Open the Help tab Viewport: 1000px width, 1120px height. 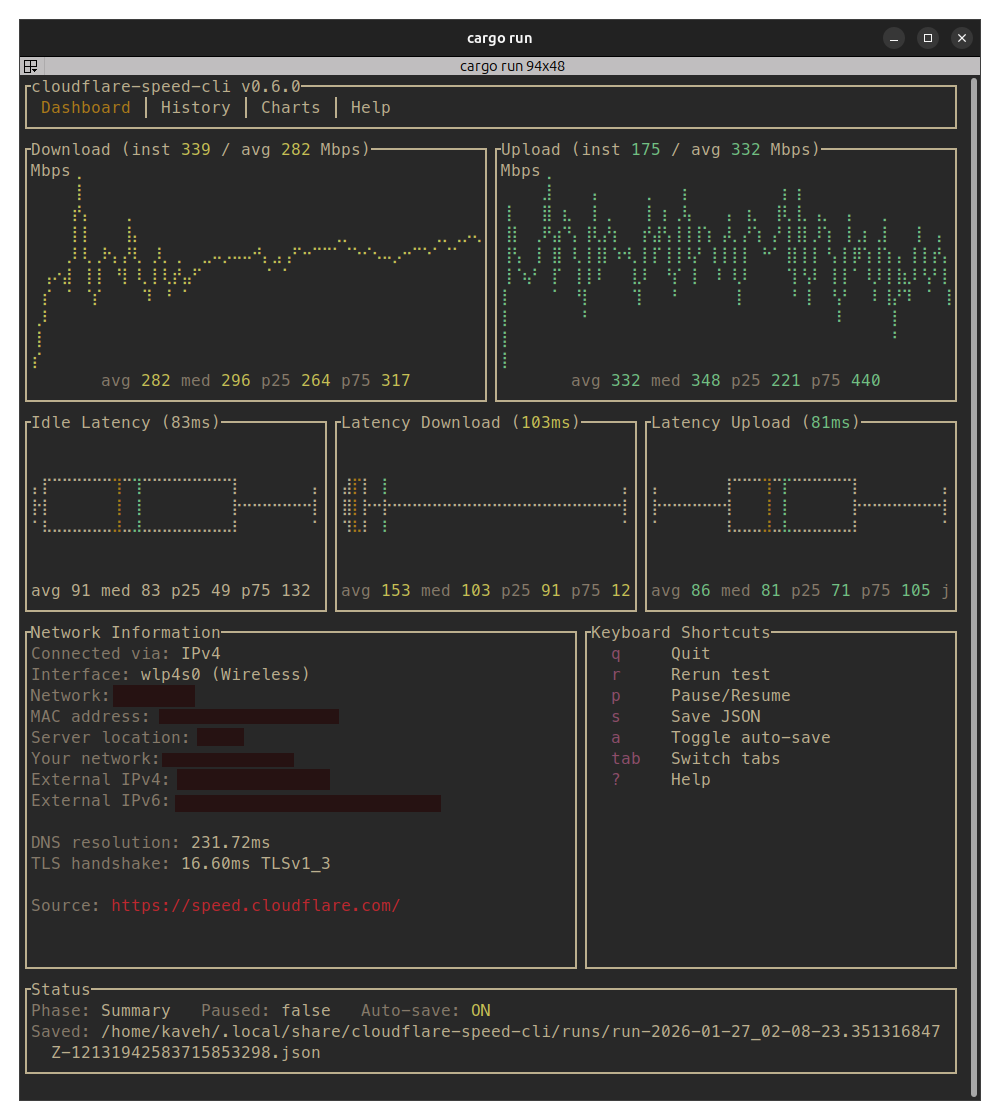coord(370,107)
